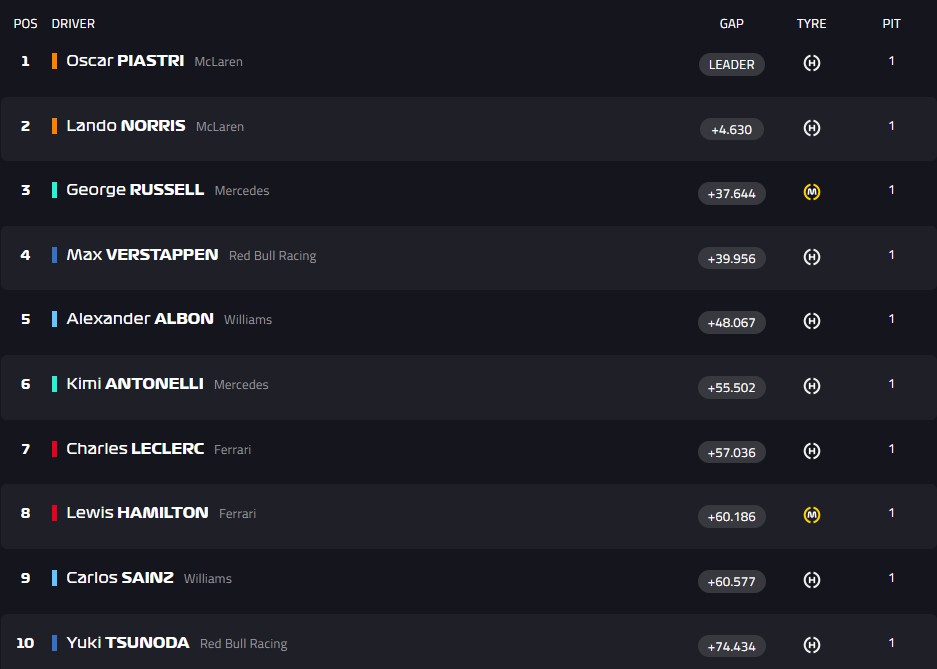Click Hamilton's medium tyre icon
Image resolution: width=937 pixels, height=669 pixels.
coord(812,515)
